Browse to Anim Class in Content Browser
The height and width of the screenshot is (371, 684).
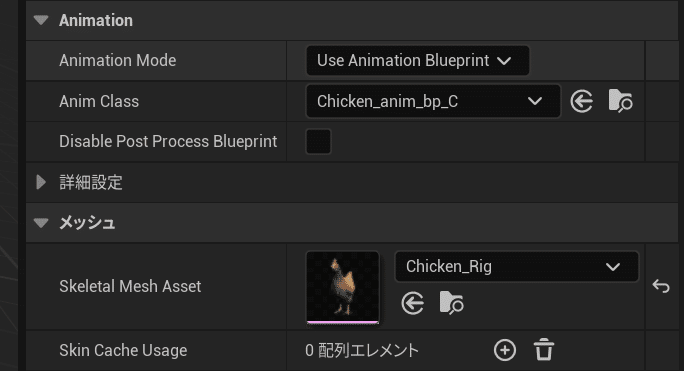(620, 101)
